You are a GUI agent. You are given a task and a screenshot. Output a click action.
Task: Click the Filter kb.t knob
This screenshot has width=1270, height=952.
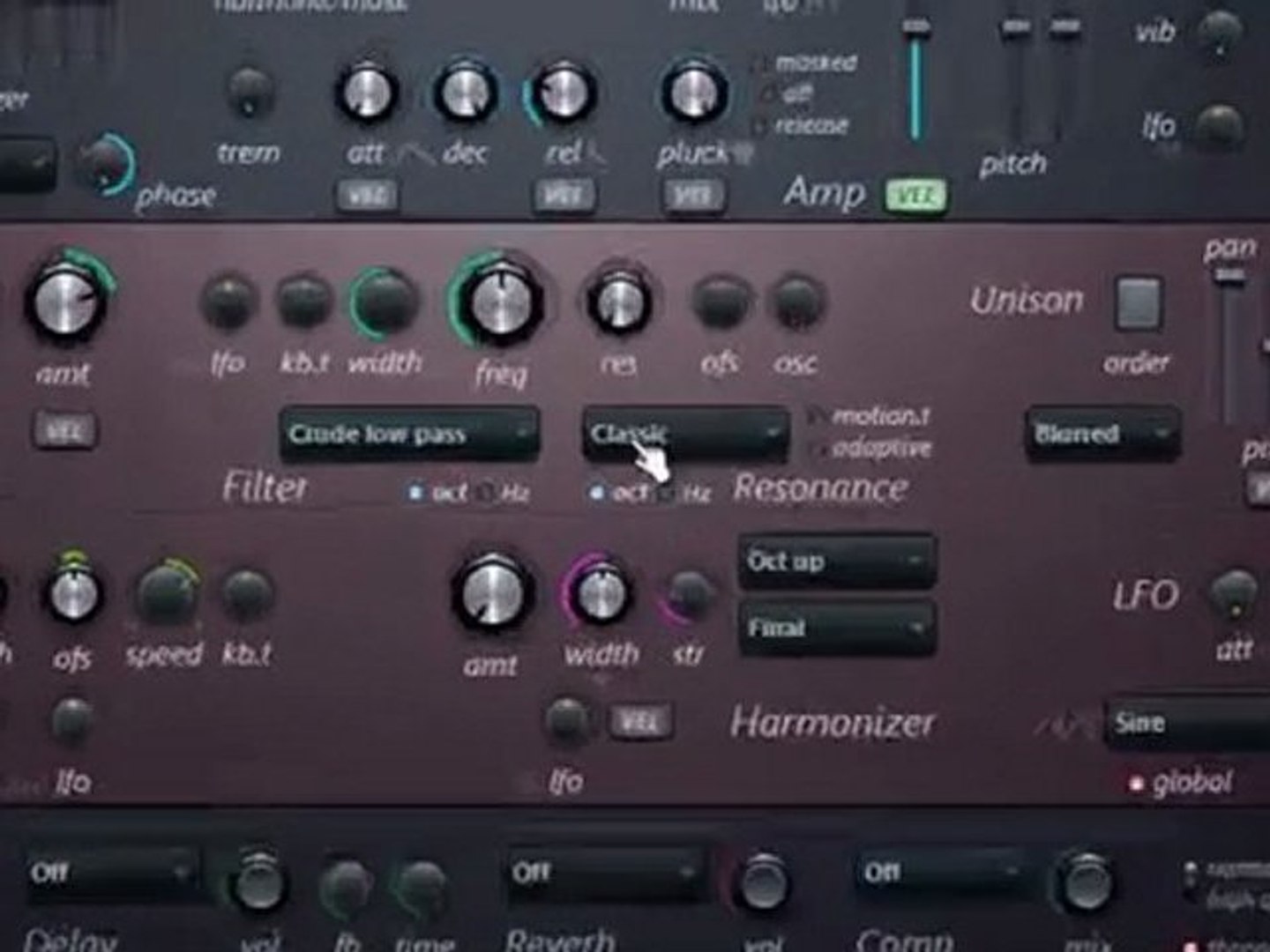(303, 301)
